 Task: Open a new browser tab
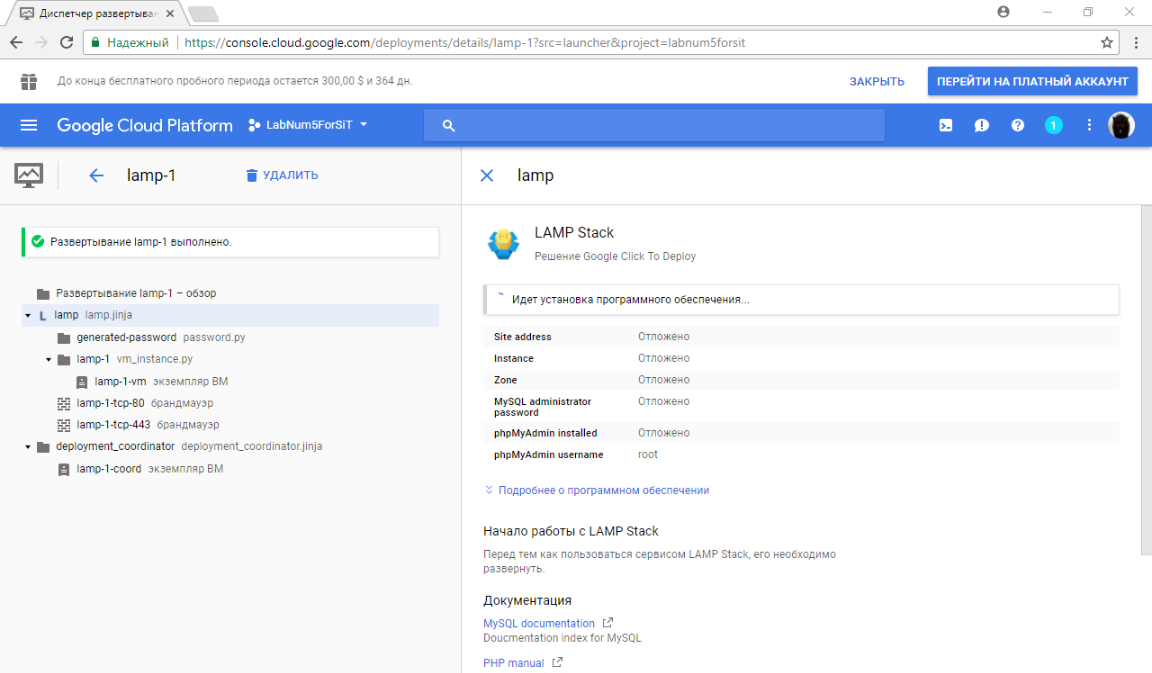coord(204,14)
